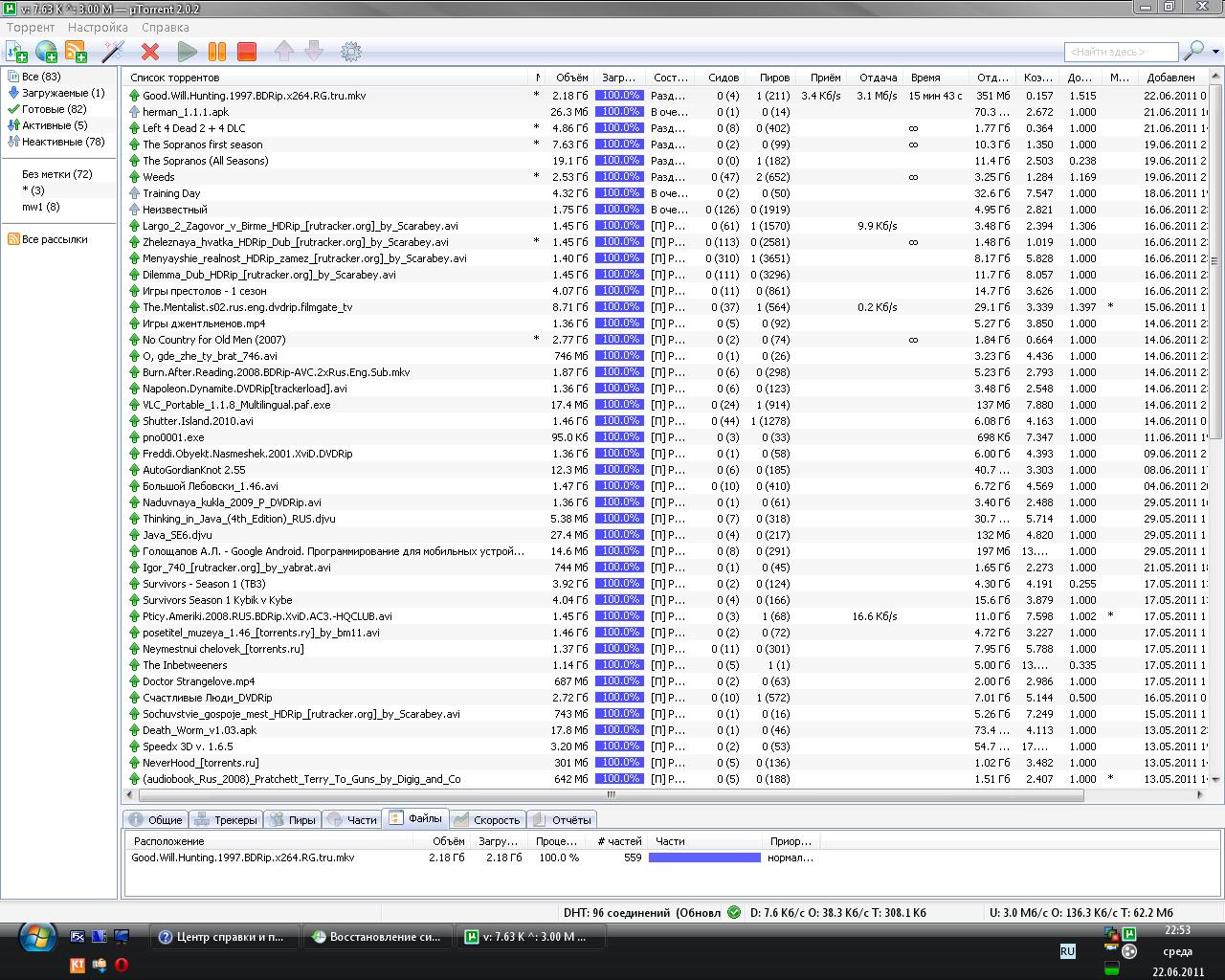The height and width of the screenshot is (980, 1225).
Task: Click the Add Torrent toolbar icon
Action: click(x=16, y=52)
